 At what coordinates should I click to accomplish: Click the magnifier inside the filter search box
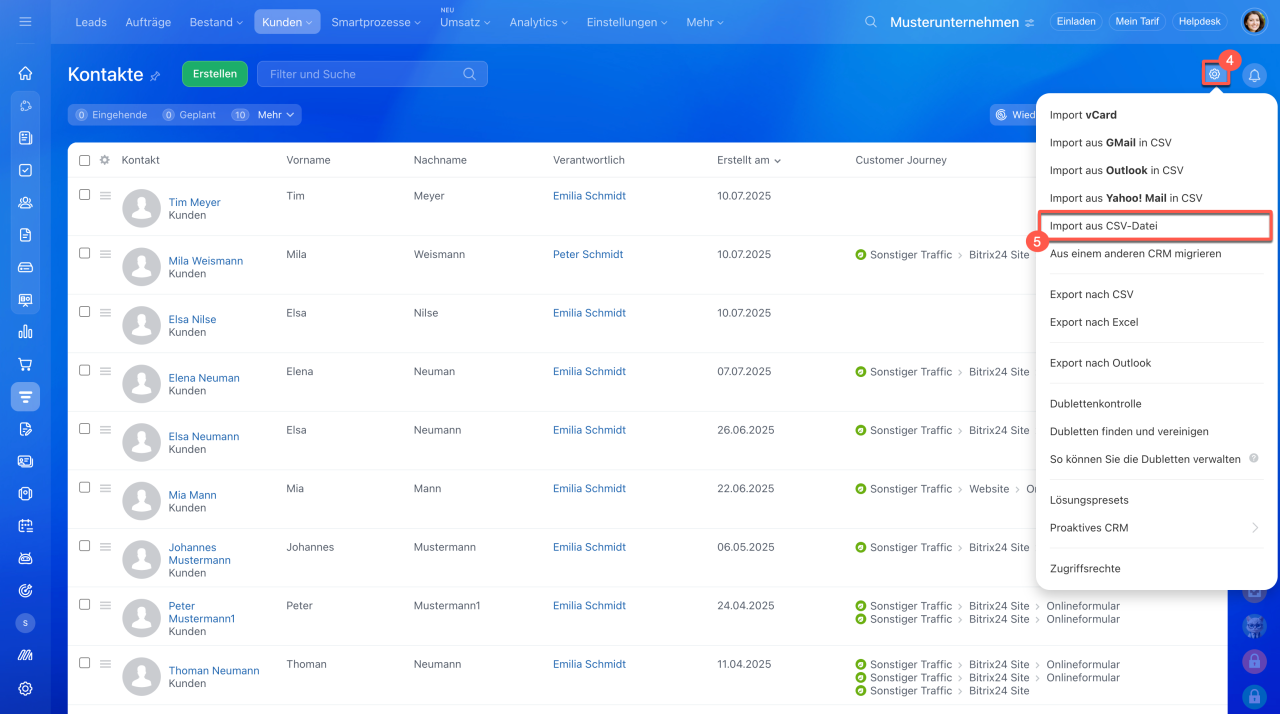470,74
